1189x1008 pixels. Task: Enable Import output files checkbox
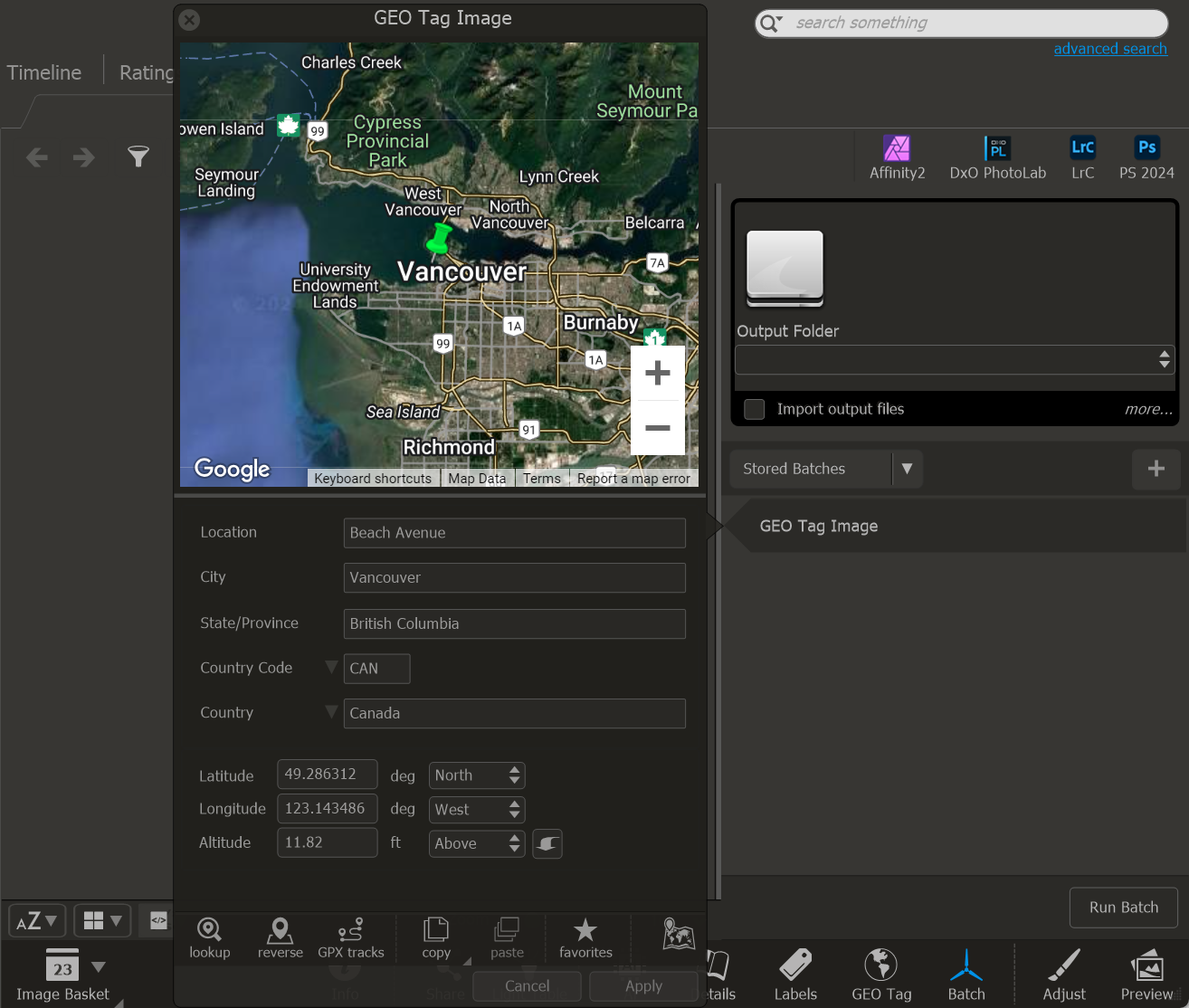click(755, 409)
